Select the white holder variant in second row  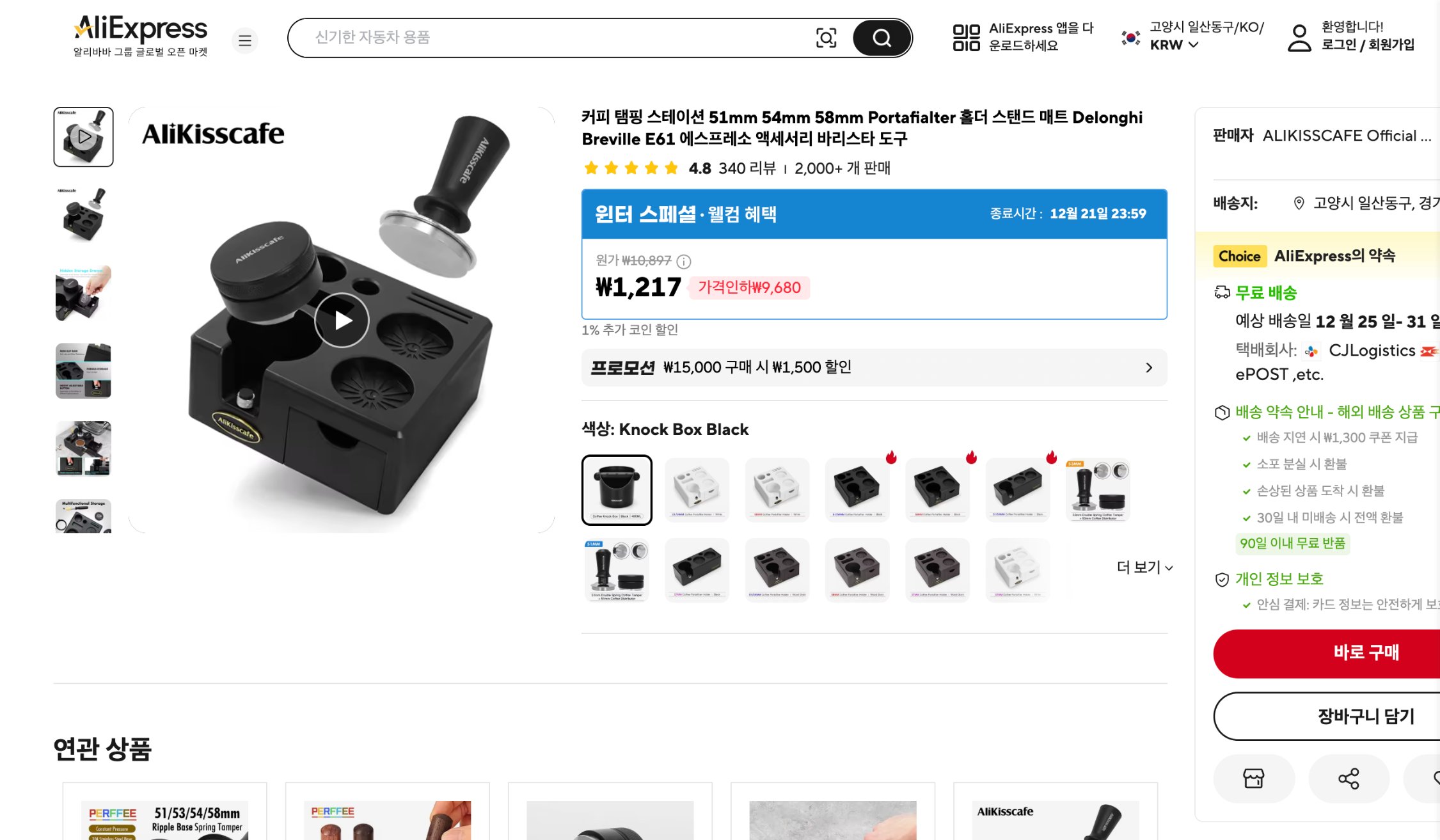pos(1018,570)
